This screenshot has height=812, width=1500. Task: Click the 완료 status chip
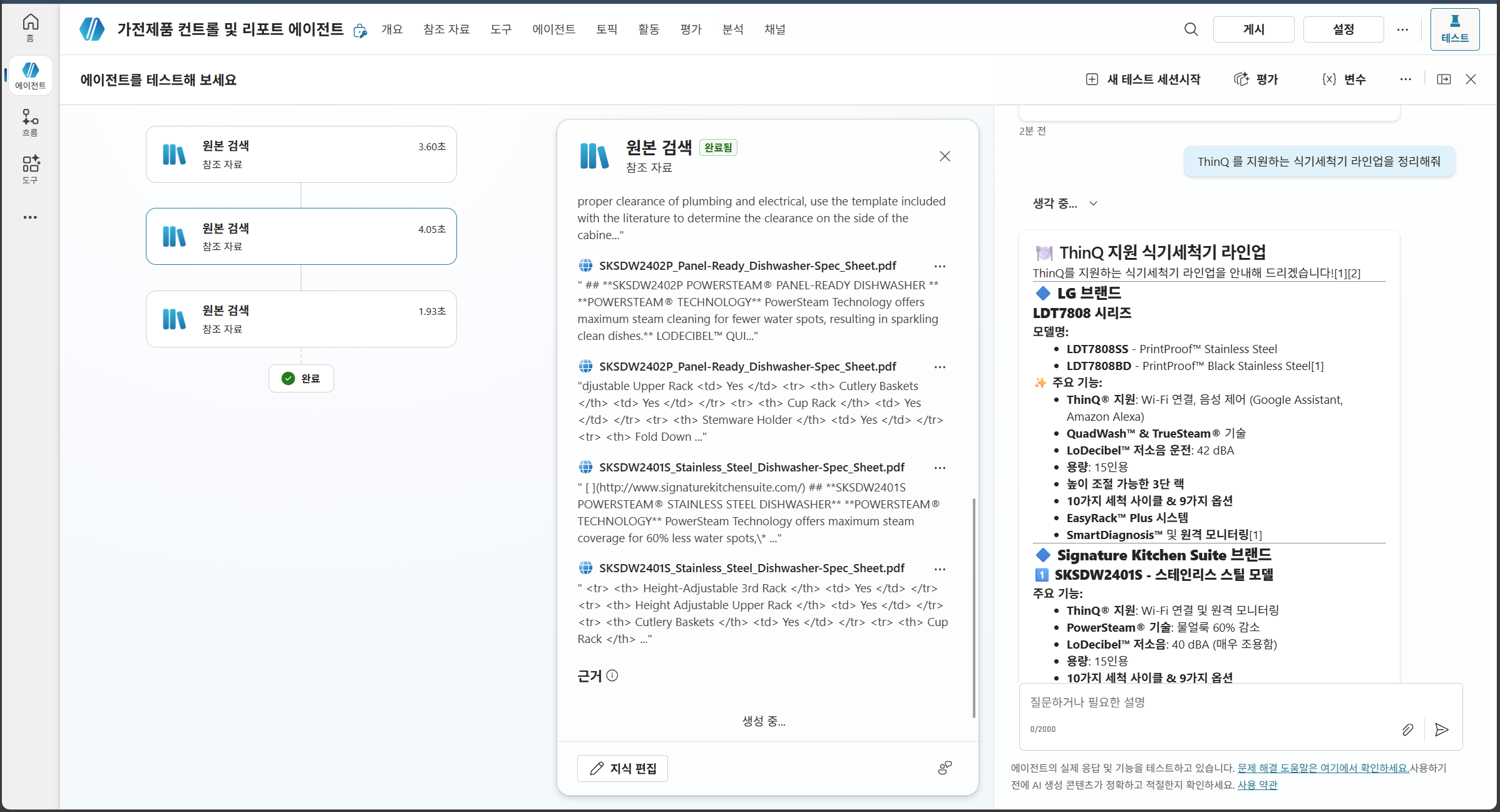301,378
